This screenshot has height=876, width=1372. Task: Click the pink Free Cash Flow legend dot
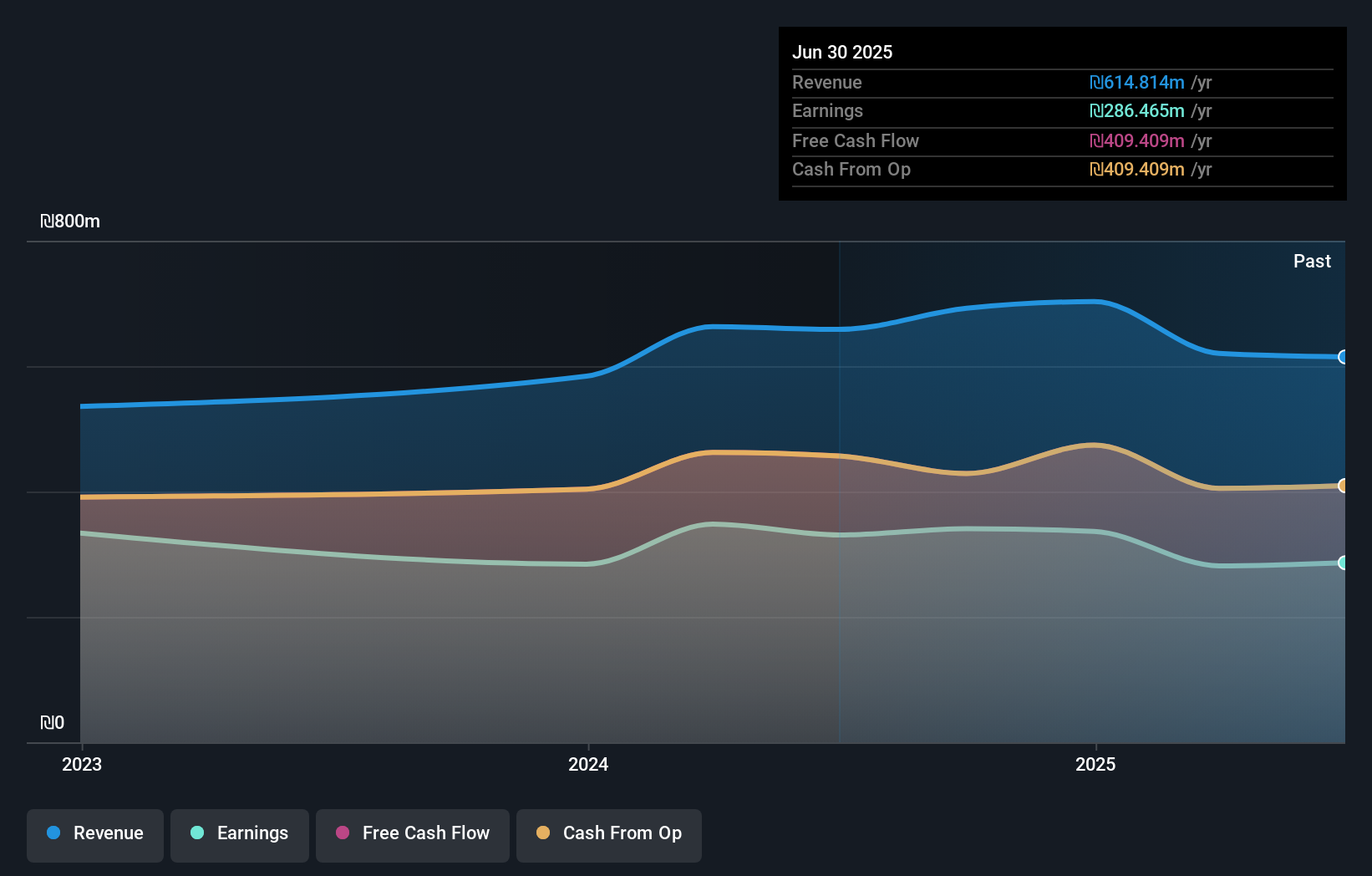click(341, 833)
